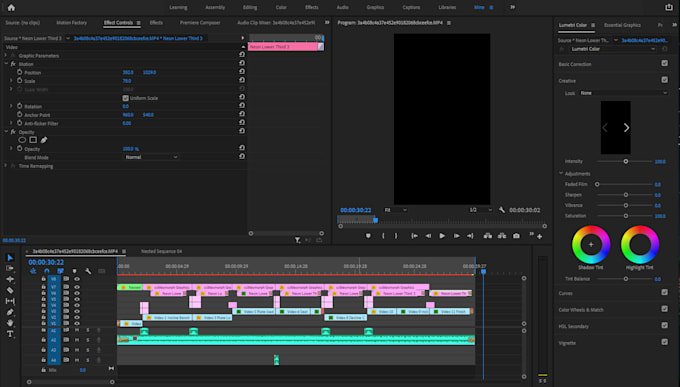Select the Razor tool

tap(10, 290)
